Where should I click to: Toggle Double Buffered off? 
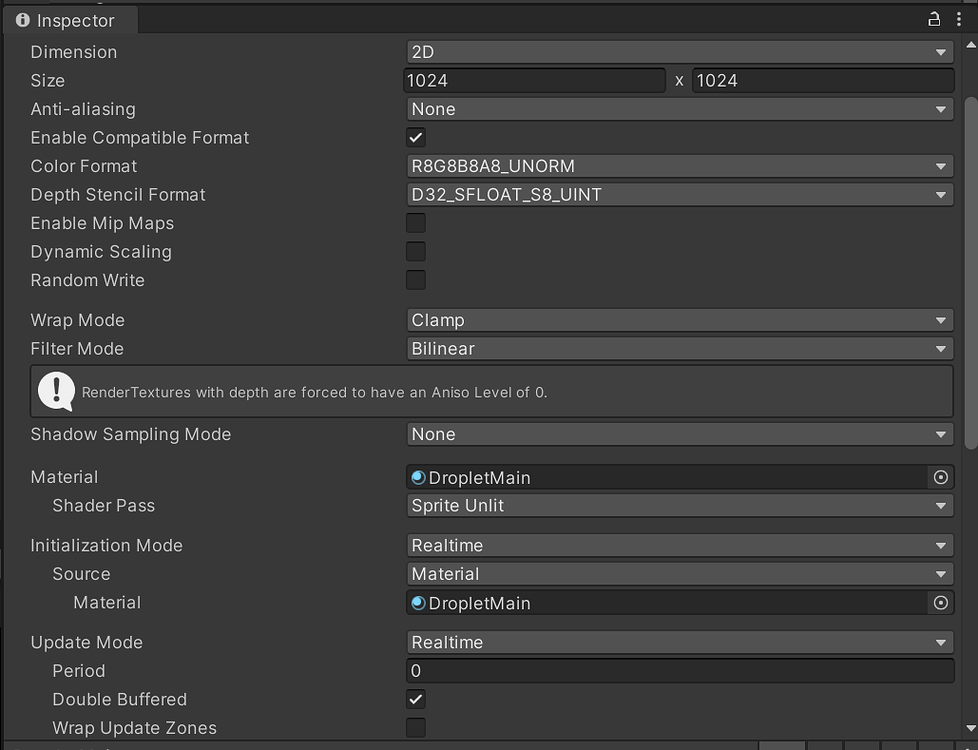pos(415,699)
